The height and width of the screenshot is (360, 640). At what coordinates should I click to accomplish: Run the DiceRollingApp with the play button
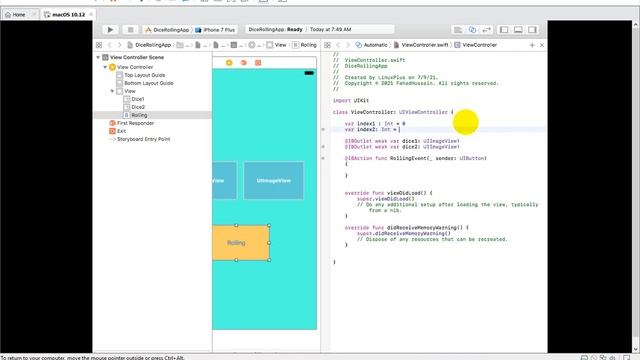[110, 30]
